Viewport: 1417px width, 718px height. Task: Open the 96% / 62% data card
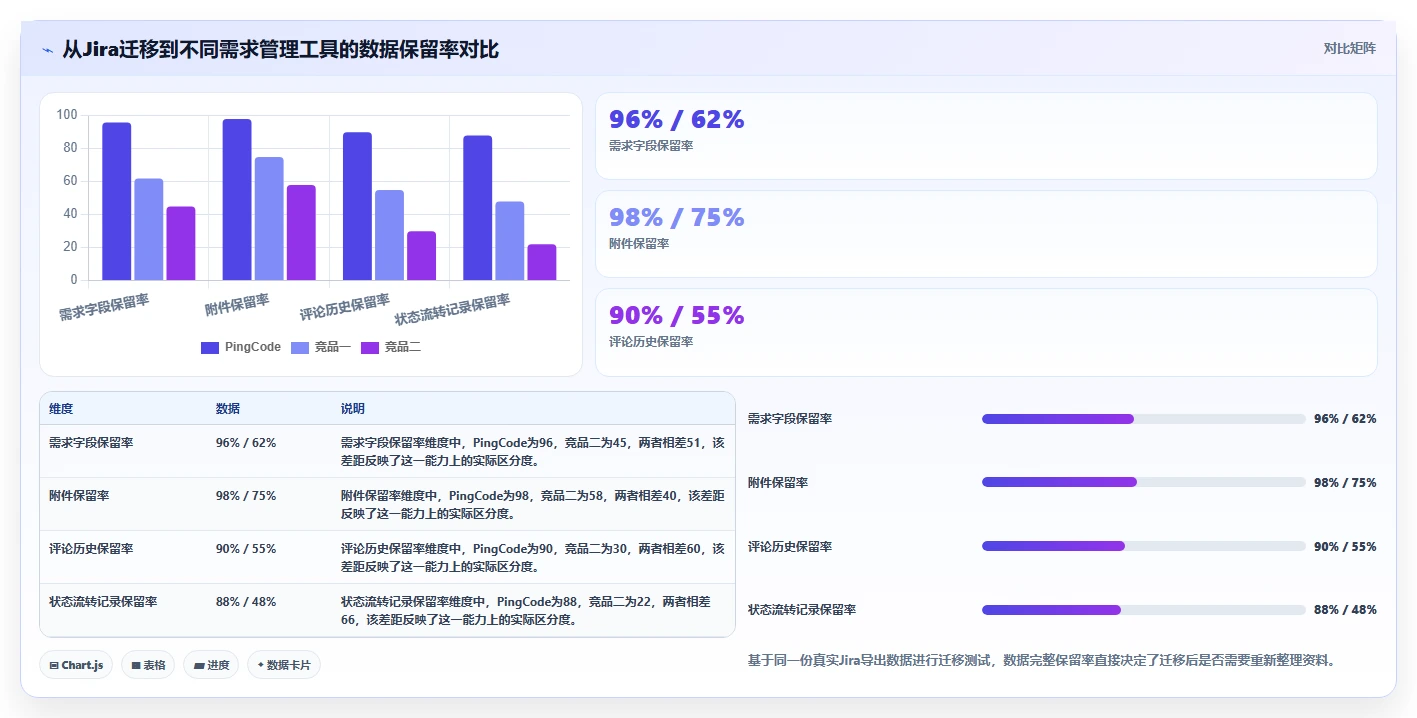click(986, 136)
